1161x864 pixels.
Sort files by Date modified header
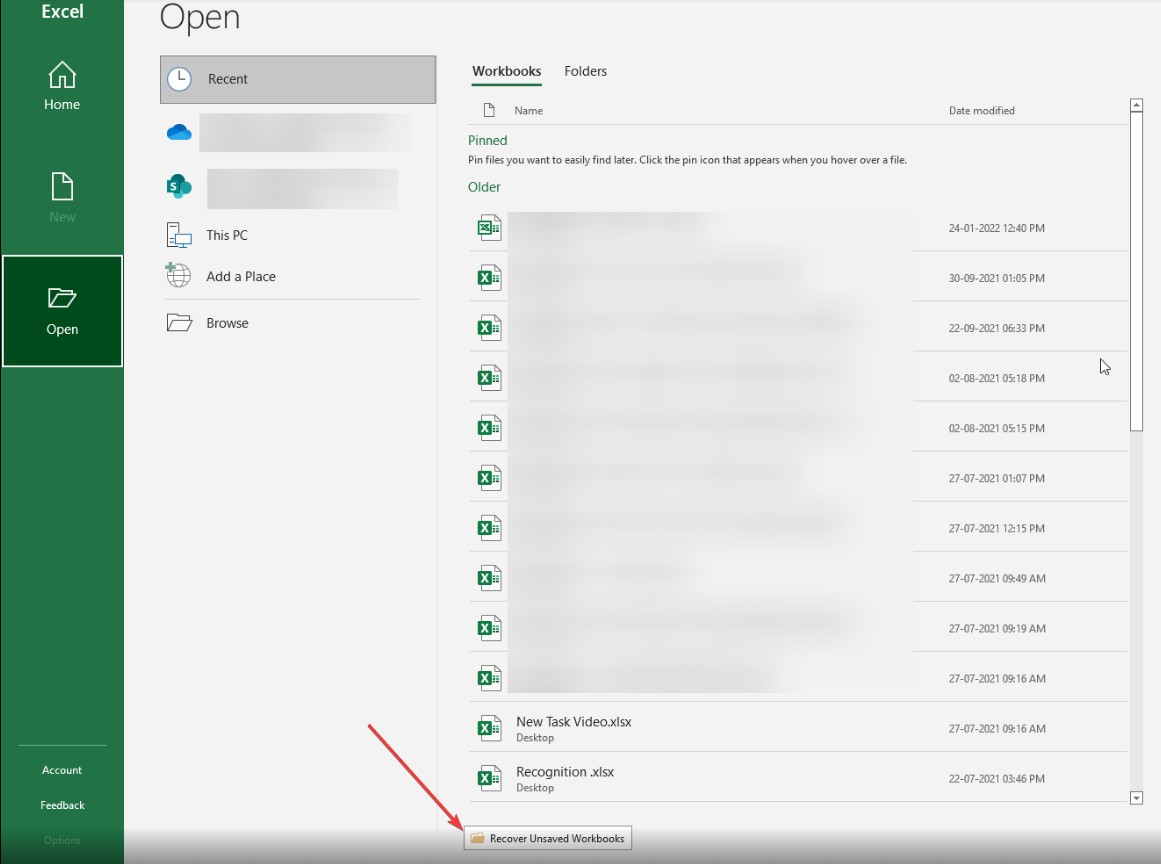click(x=980, y=110)
